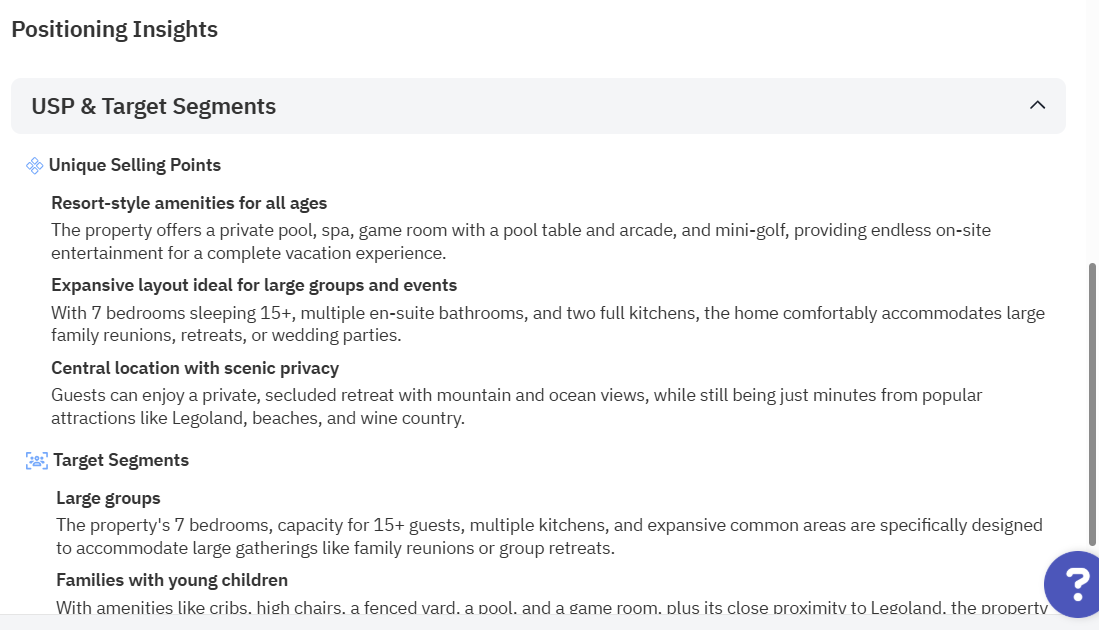Select the Unique Selling Points label
The image size is (1099, 630).
click(x=135, y=165)
